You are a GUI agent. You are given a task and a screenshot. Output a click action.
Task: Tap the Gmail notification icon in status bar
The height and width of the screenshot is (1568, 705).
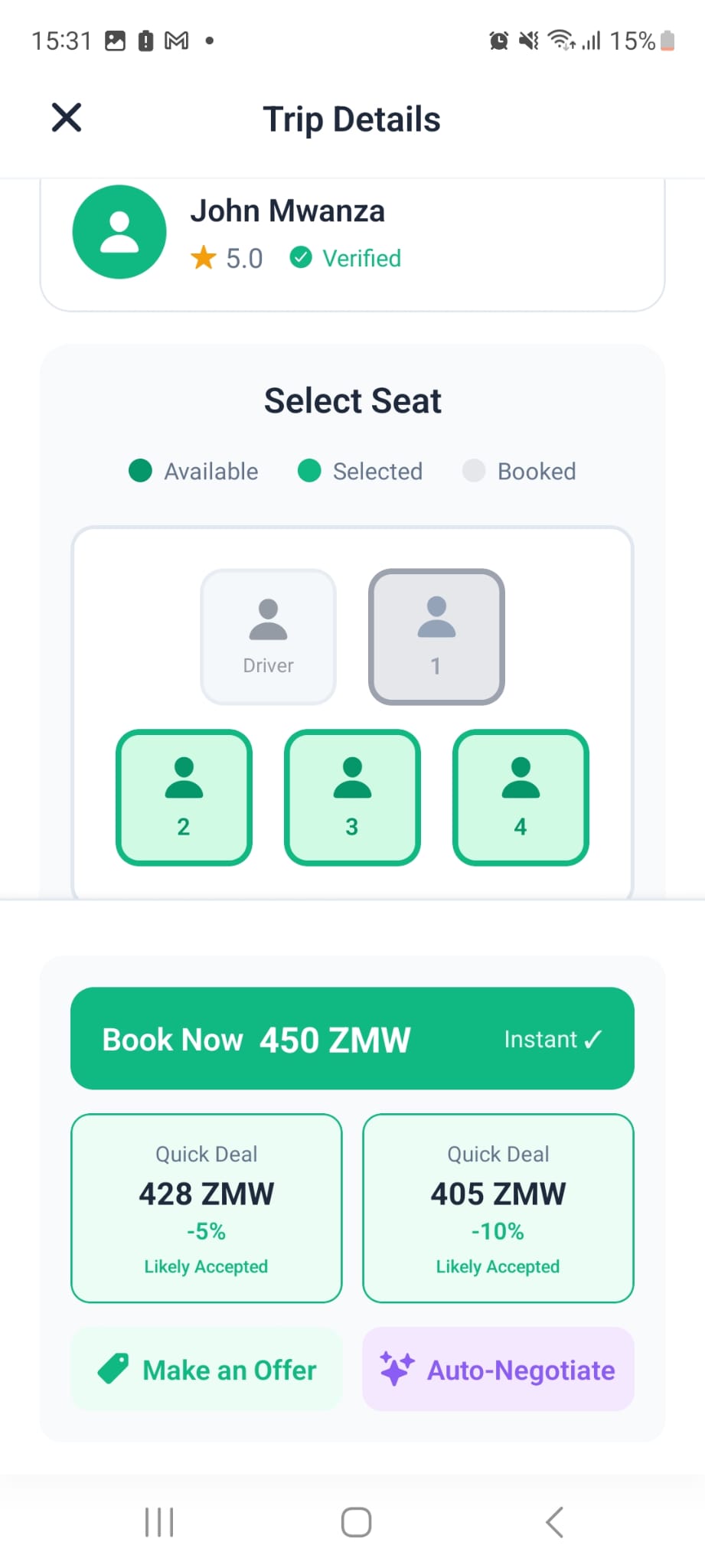(177, 41)
